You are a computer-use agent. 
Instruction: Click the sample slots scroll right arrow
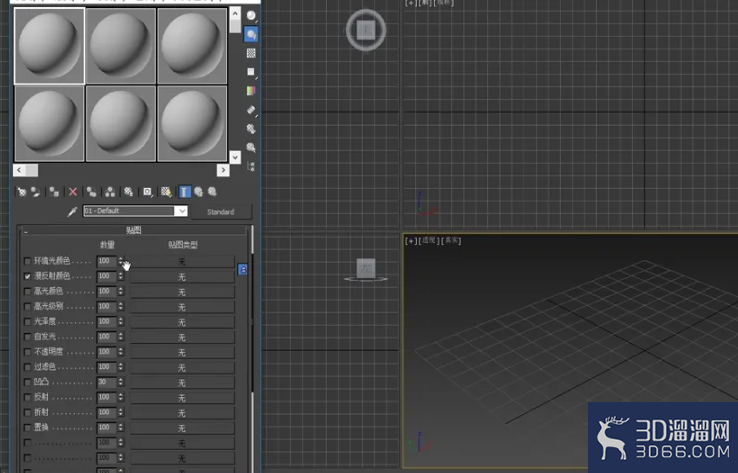pyautogui.click(x=223, y=170)
